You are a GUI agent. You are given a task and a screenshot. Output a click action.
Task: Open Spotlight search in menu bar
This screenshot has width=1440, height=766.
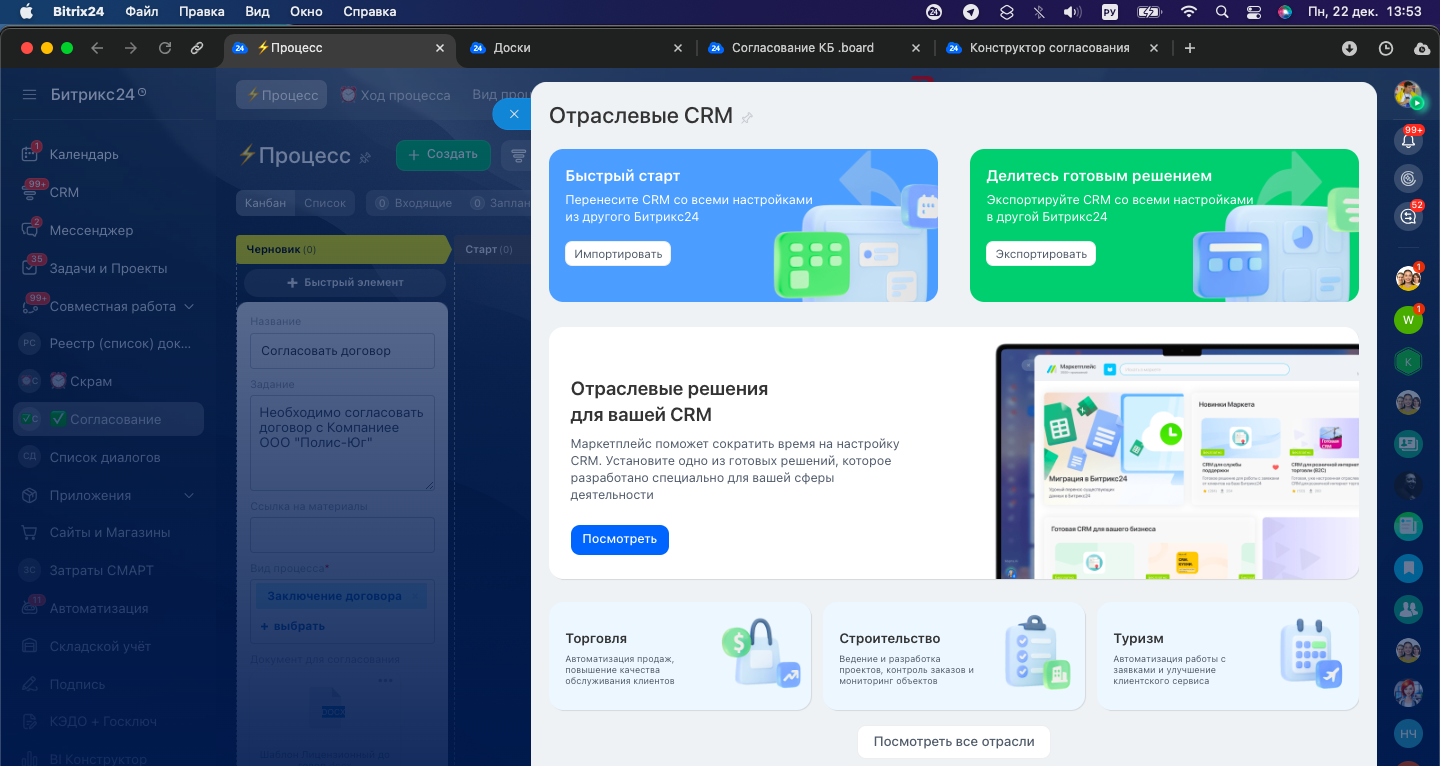pos(1221,12)
